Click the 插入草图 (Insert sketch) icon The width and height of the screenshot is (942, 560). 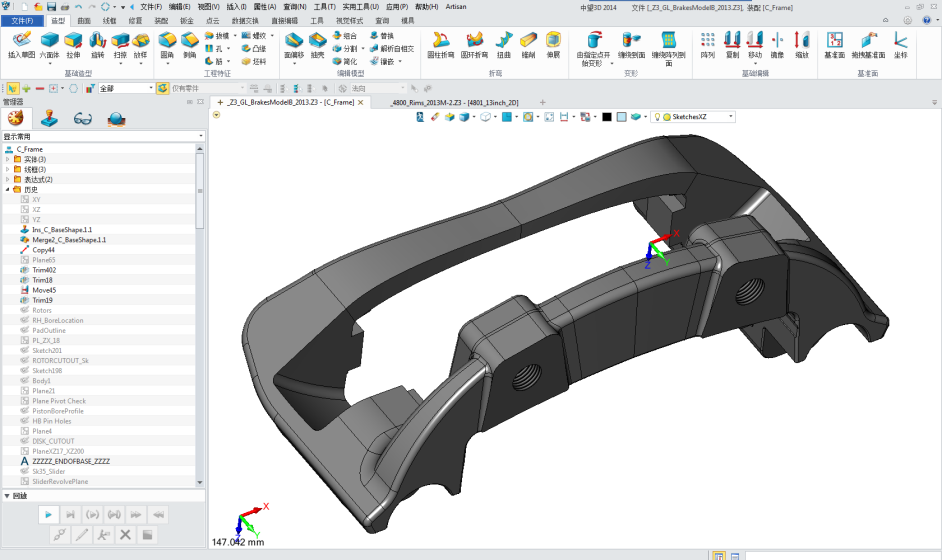(20, 44)
